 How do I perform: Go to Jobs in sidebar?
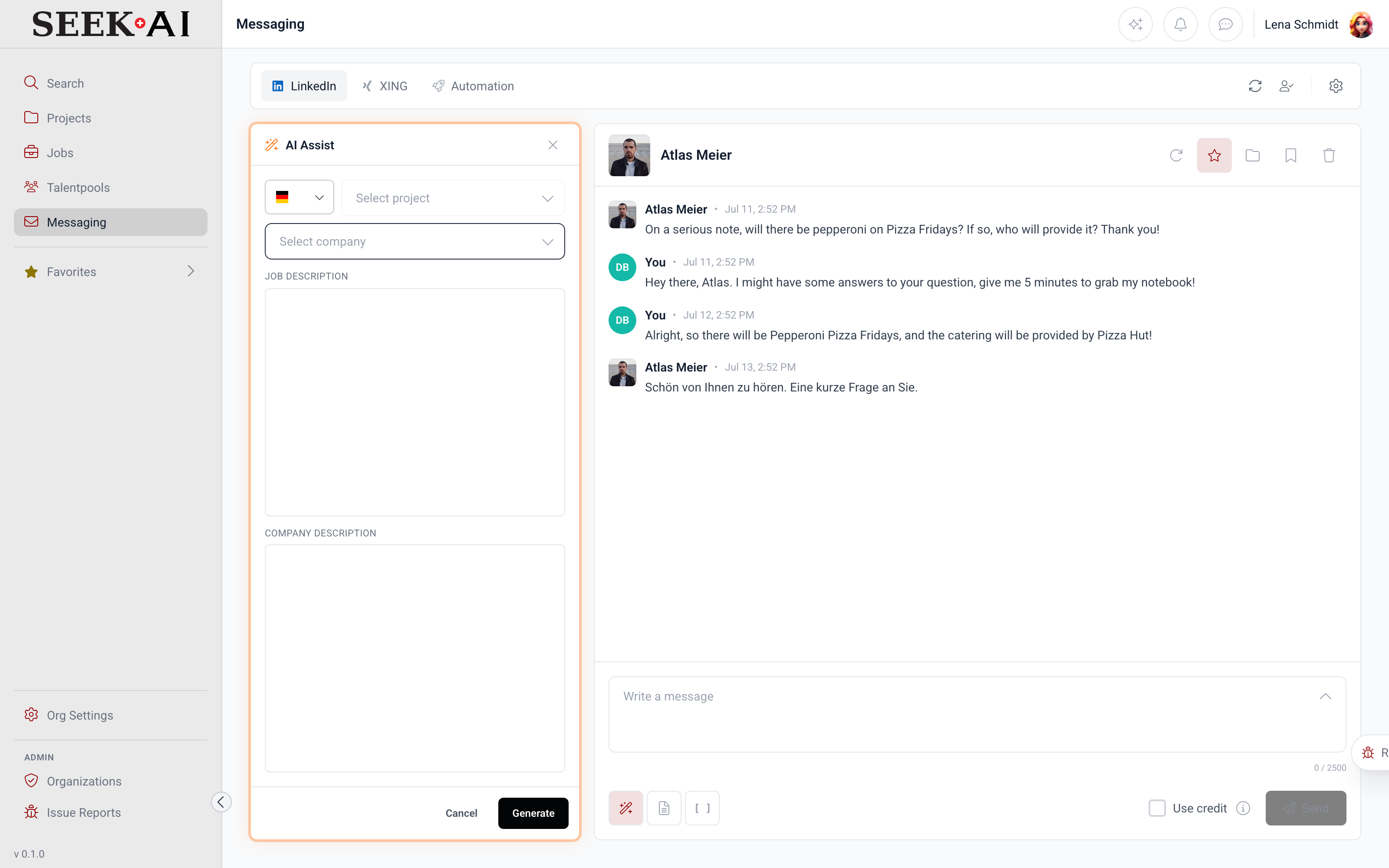tap(110, 153)
